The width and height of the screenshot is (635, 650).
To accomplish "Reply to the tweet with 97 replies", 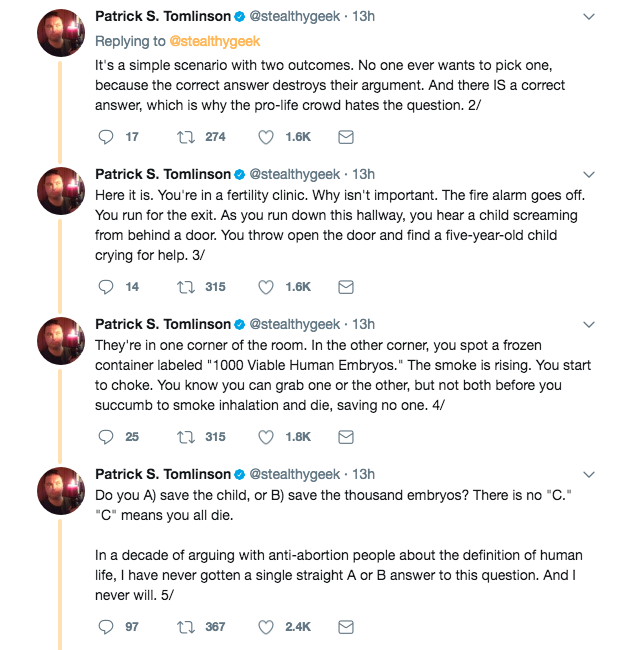I will pos(108,627).
